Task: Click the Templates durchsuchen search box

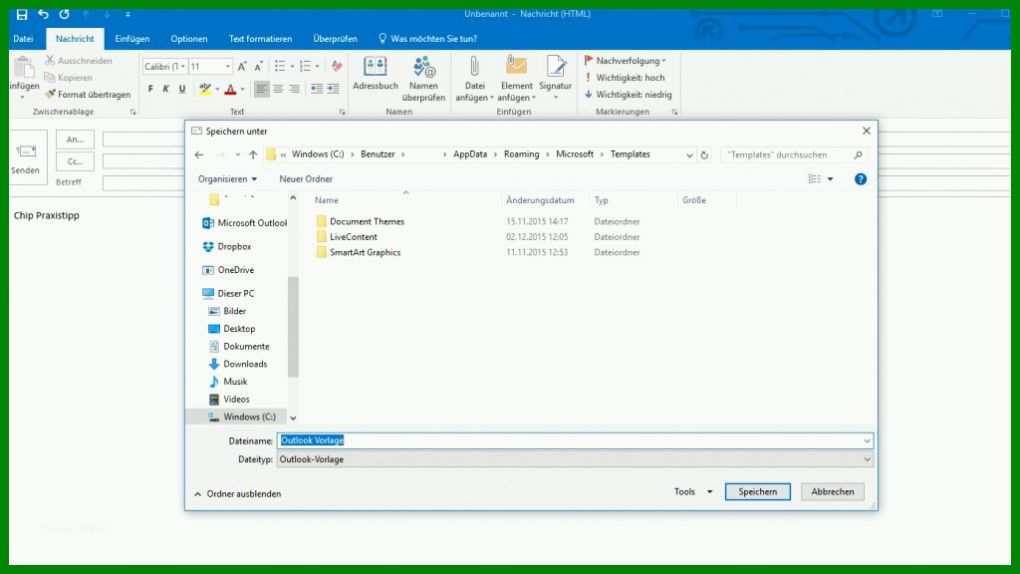Action: (795, 155)
